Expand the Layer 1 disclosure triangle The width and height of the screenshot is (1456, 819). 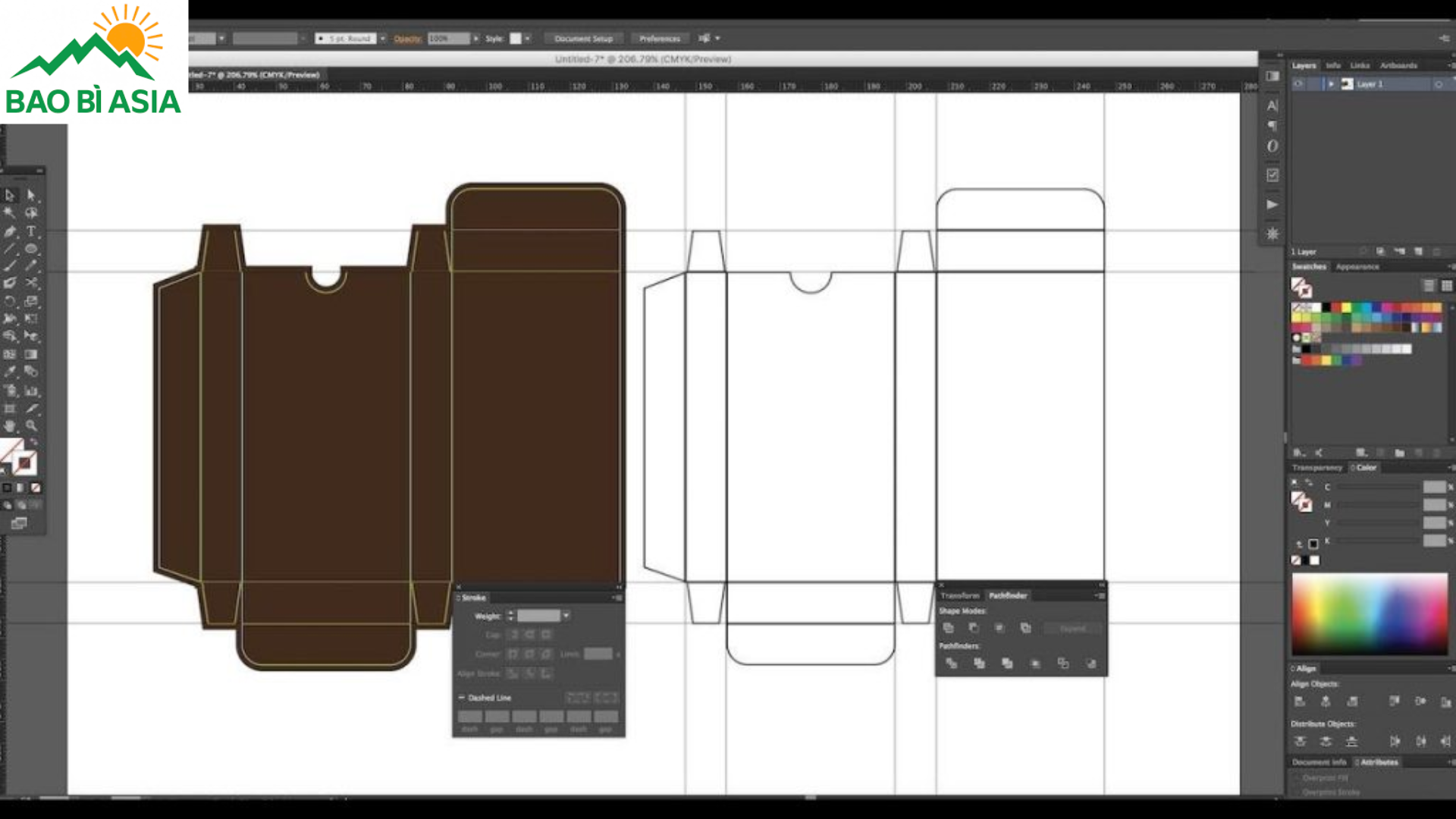[x=1331, y=84]
